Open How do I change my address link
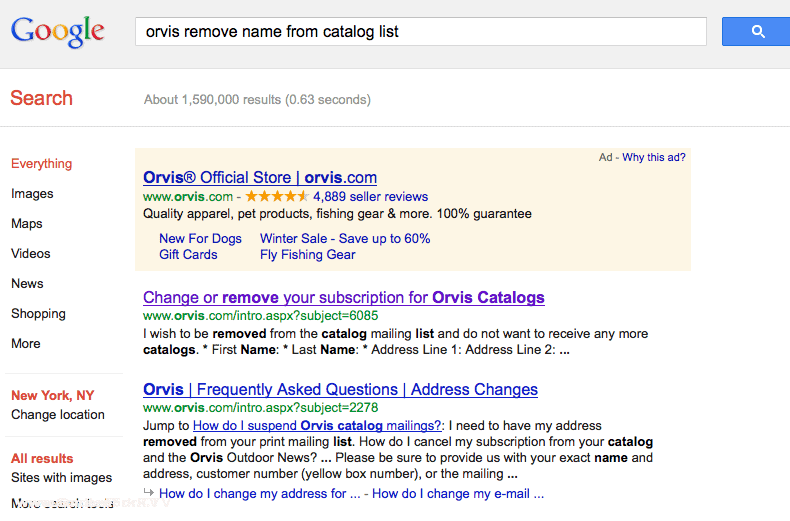This screenshot has width=790, height=521. click(x=259, y=494)
